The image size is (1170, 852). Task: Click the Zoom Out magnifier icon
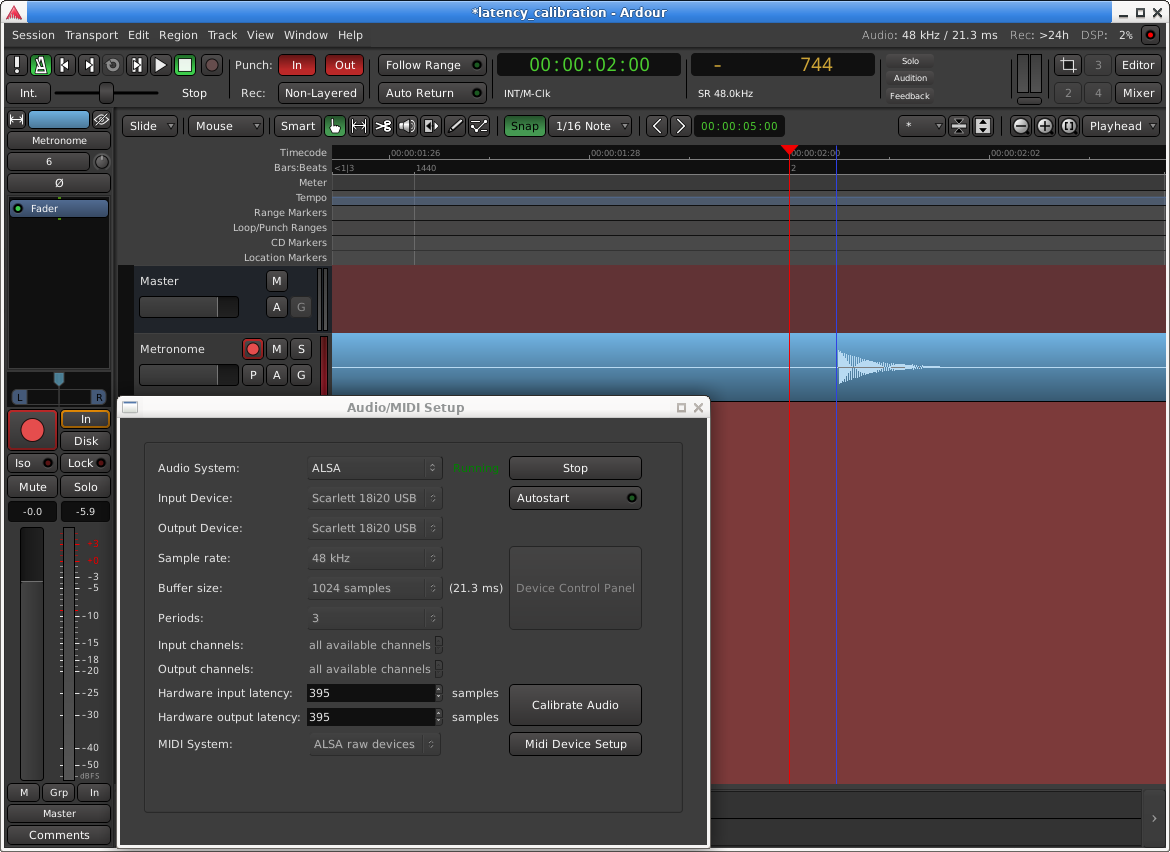click(x=1021, y=126)
